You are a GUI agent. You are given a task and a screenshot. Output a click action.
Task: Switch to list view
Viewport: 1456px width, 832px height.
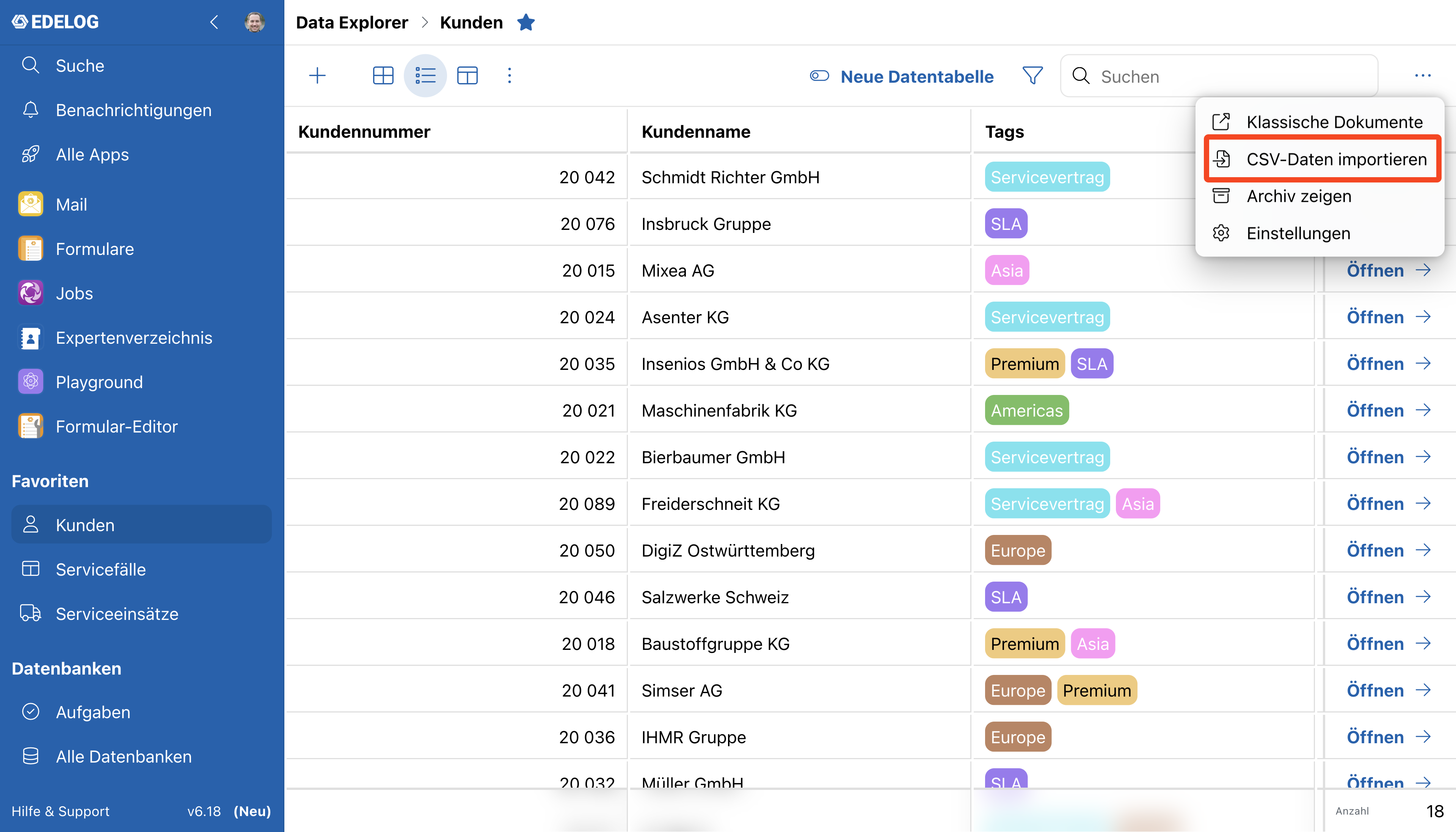(x=425, y=75)
